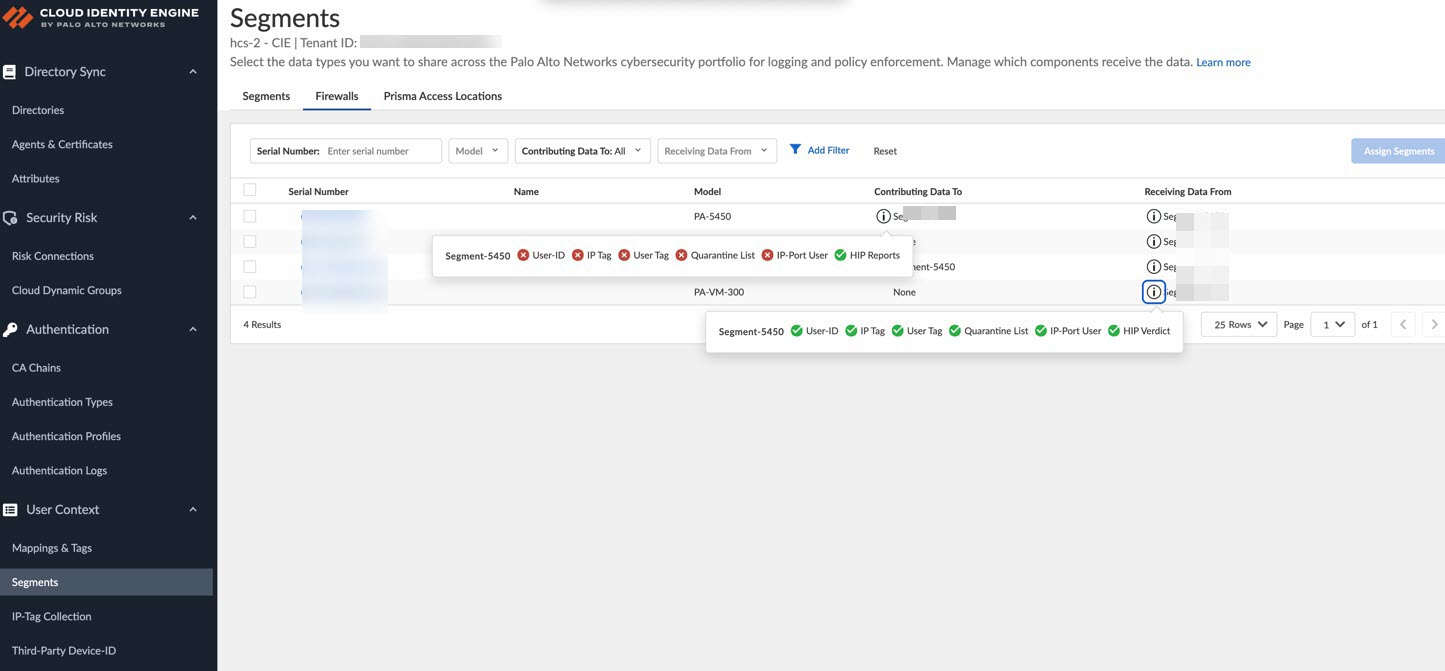Viewport: 1445px width, 671px height.
Task: Open Mappings & Tags in sidebar
Action: [x=52, y=548]
